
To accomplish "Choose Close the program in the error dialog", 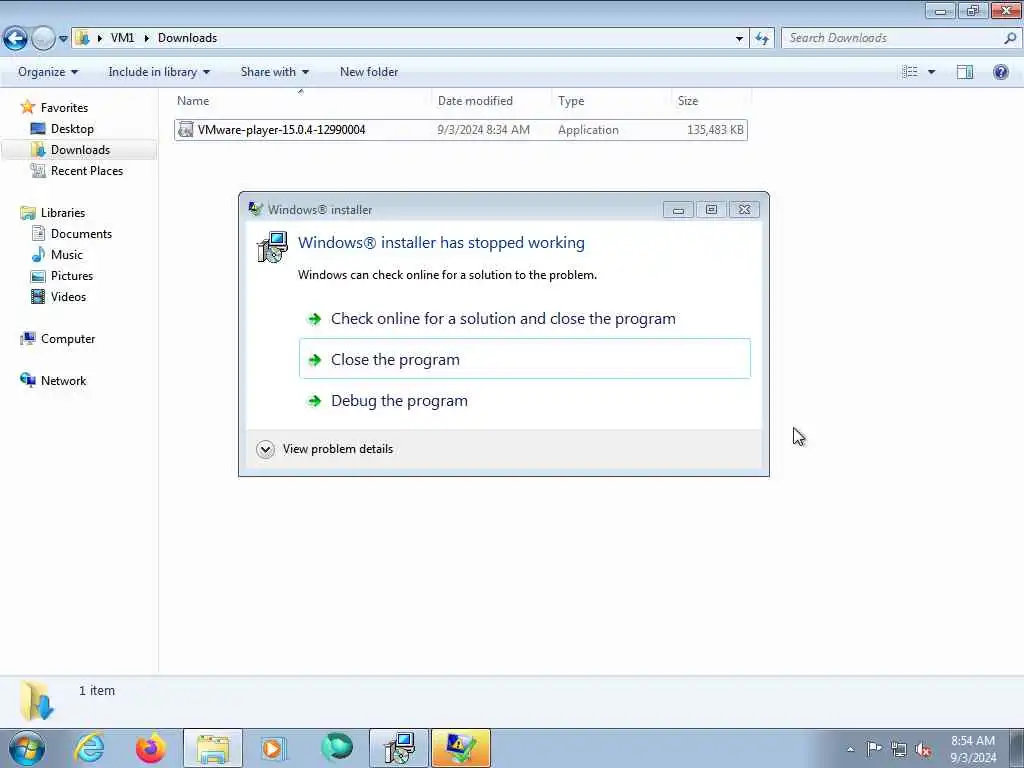I will pos(525,359).
